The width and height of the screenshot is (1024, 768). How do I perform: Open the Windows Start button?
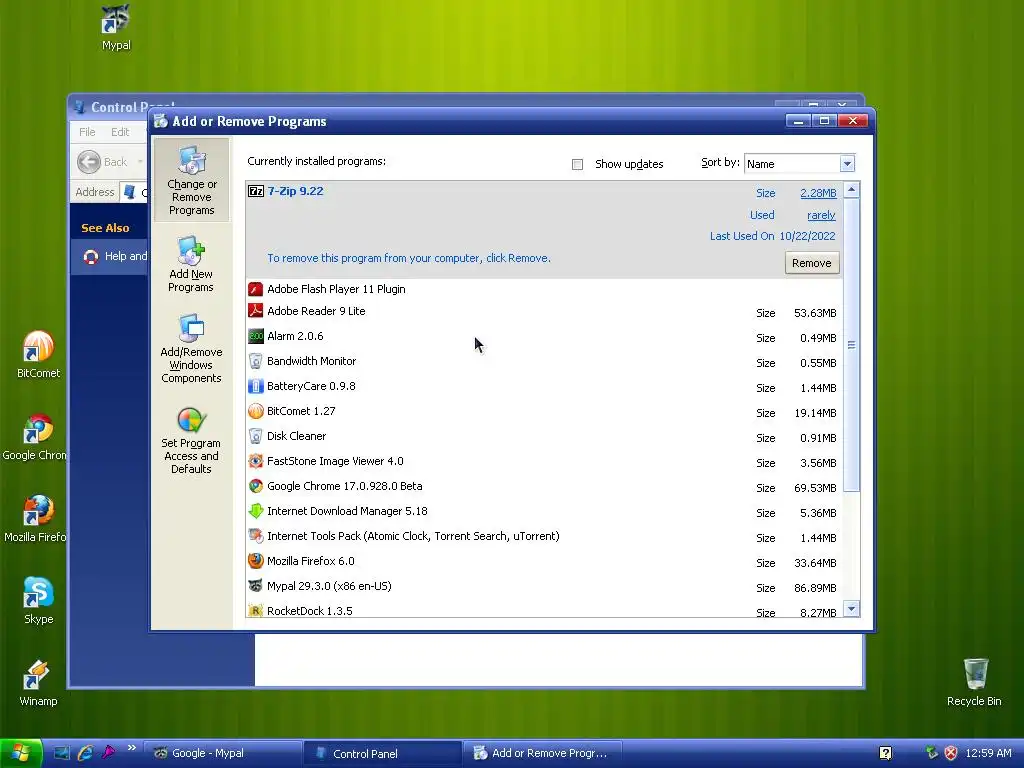tap(21, 753)
